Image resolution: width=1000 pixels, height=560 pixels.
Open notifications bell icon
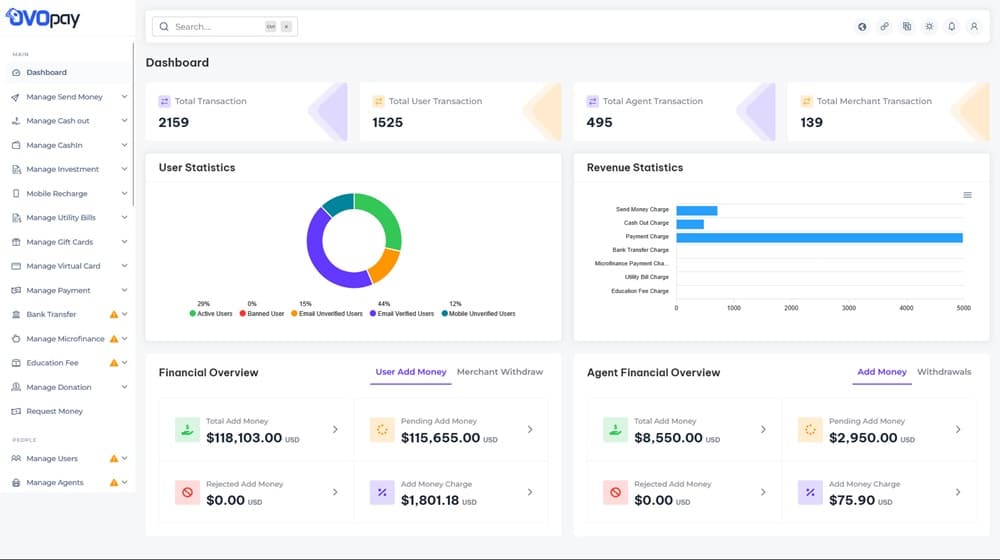[951, 27]
